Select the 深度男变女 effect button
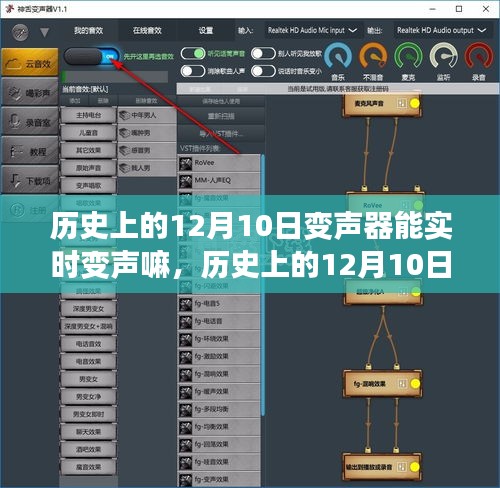The image size is (500, 488). tap(88, 309)
